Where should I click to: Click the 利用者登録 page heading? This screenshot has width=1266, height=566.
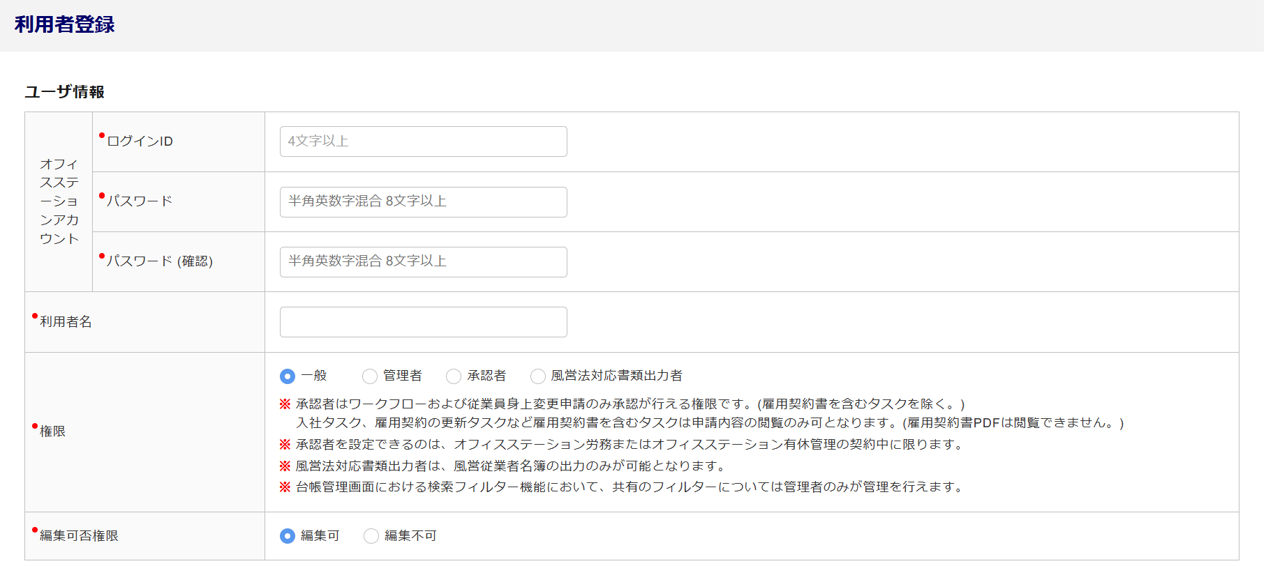click(64, 25)
